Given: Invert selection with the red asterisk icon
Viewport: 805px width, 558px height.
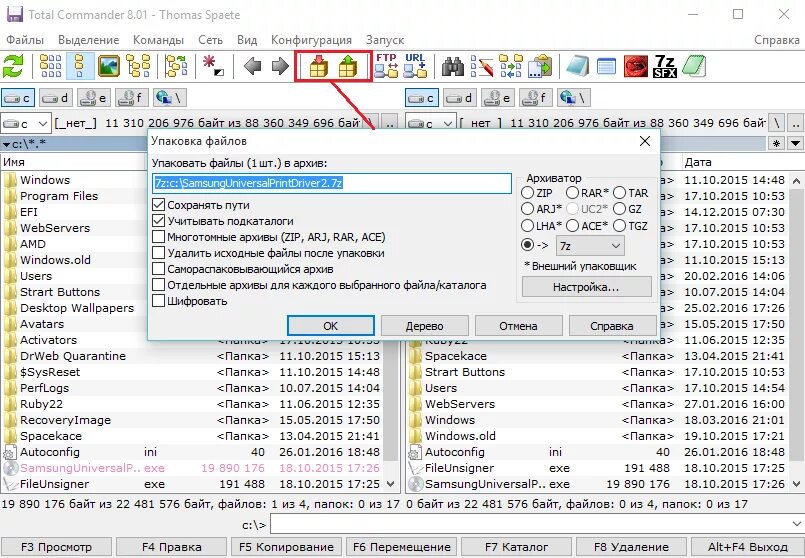Looking at the screenshot, I should point(213,66).
